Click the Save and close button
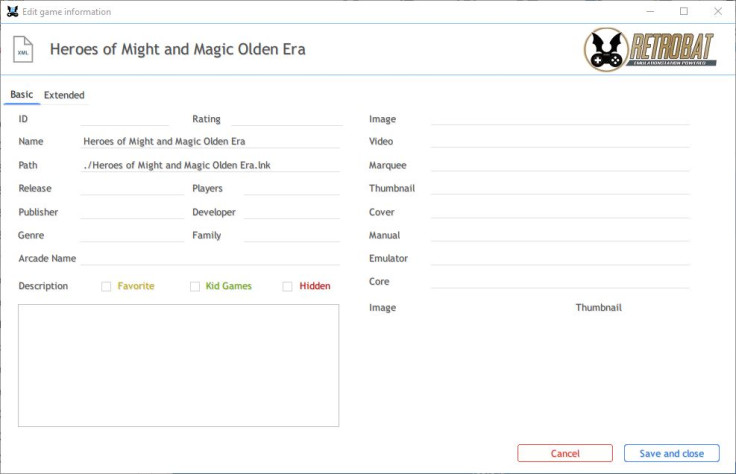Image resolution: width=736 pixels, height=474 pixels. (672, 453)
